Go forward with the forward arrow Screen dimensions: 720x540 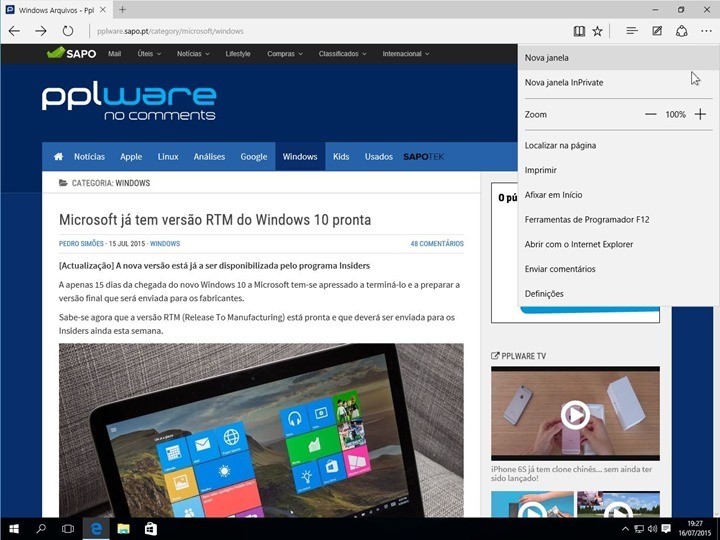coord(41,31)
